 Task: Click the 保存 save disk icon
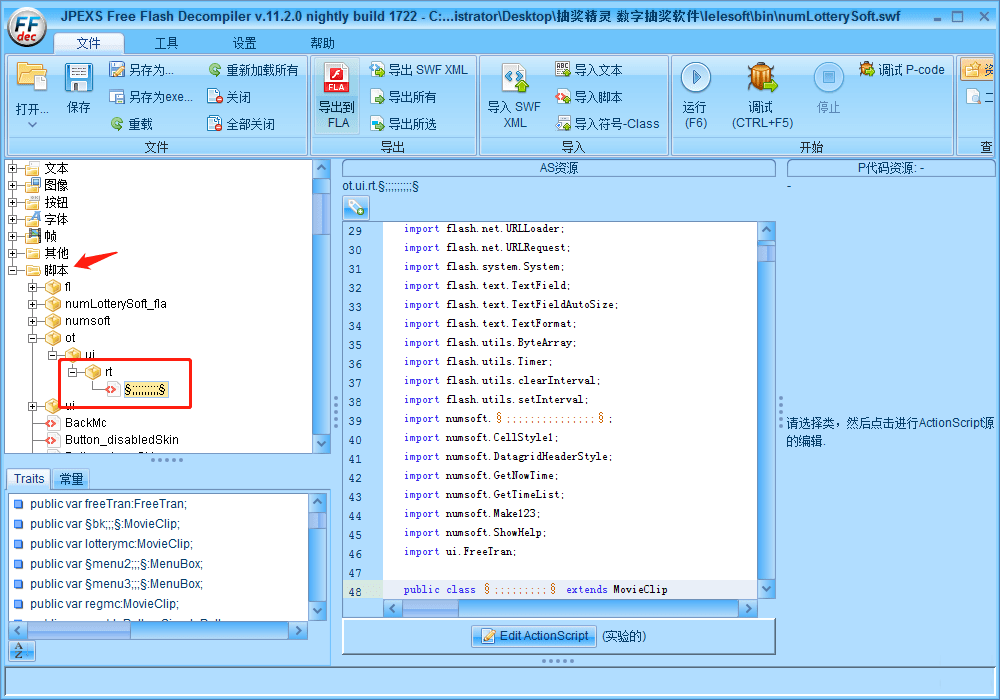click(78, 80)
